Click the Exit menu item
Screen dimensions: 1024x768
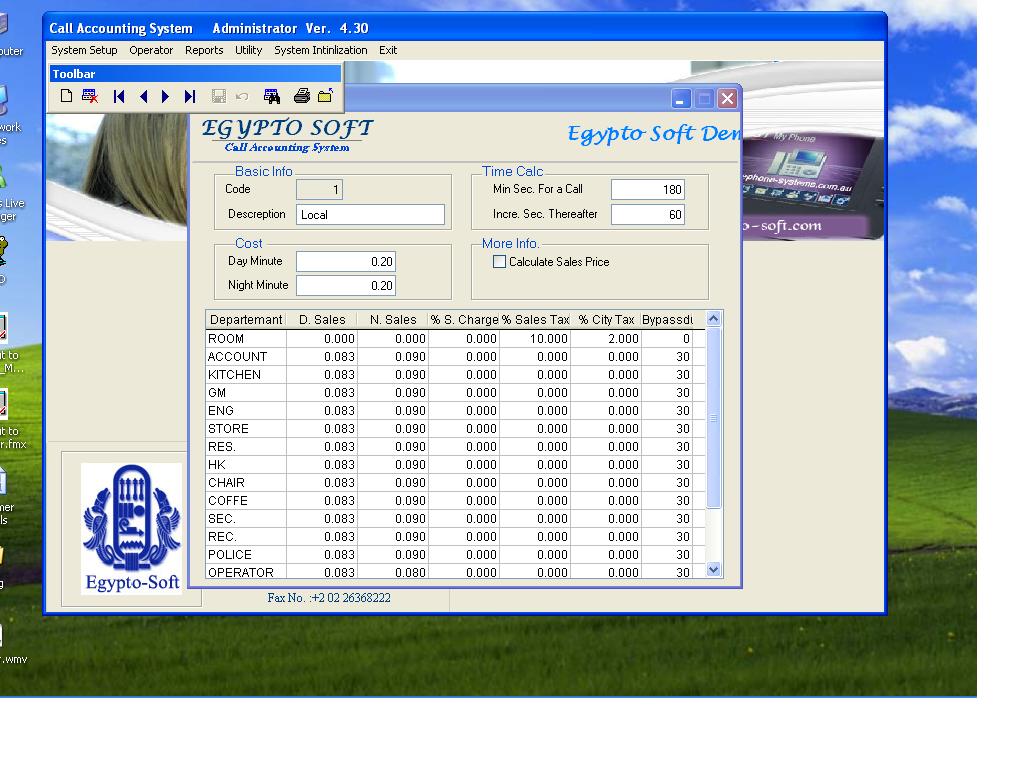(x=388, y=50)
